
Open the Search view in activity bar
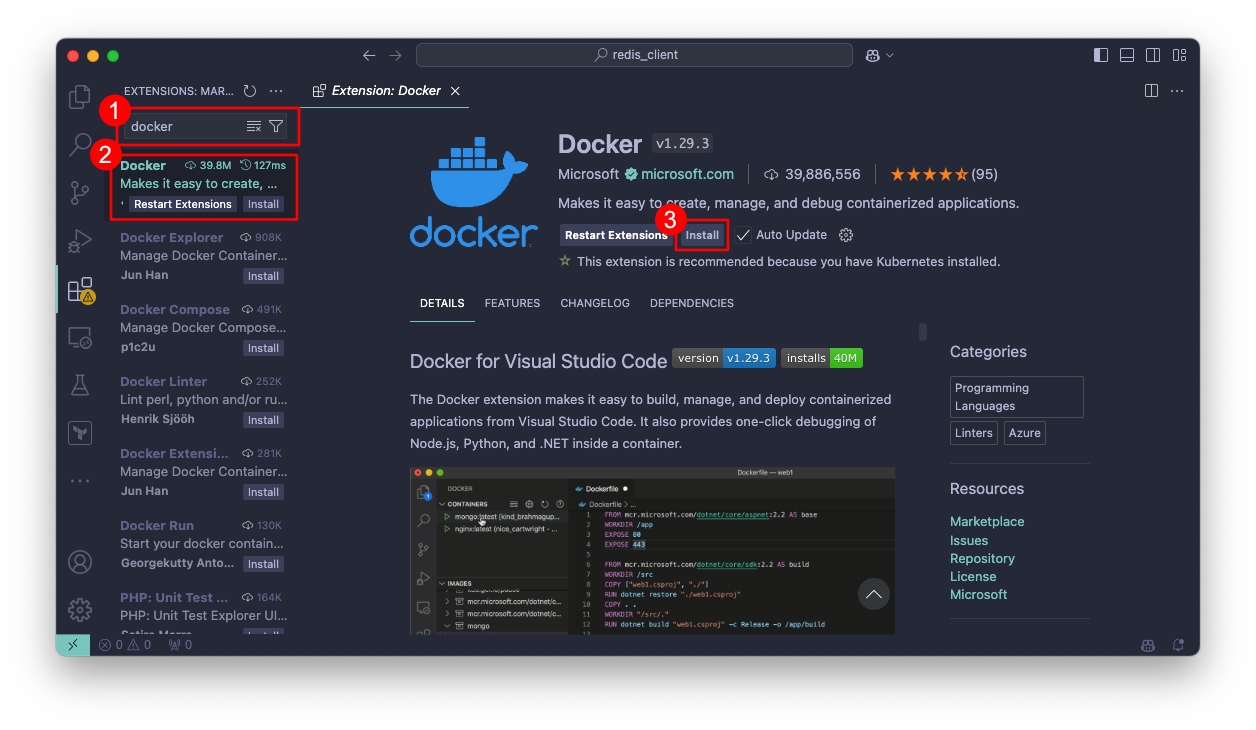80,145
